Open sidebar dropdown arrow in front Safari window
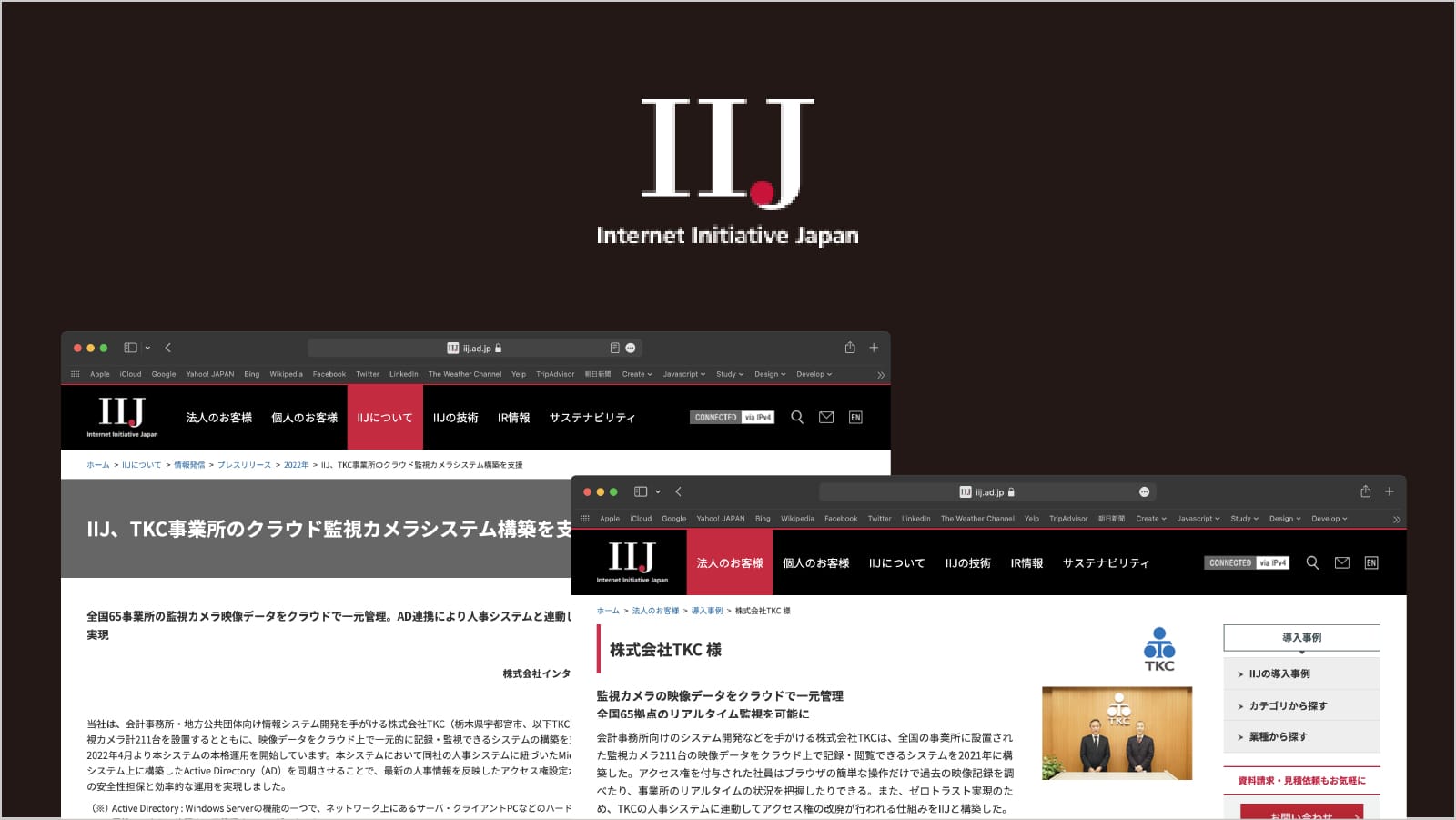 (x=658, y=491)
